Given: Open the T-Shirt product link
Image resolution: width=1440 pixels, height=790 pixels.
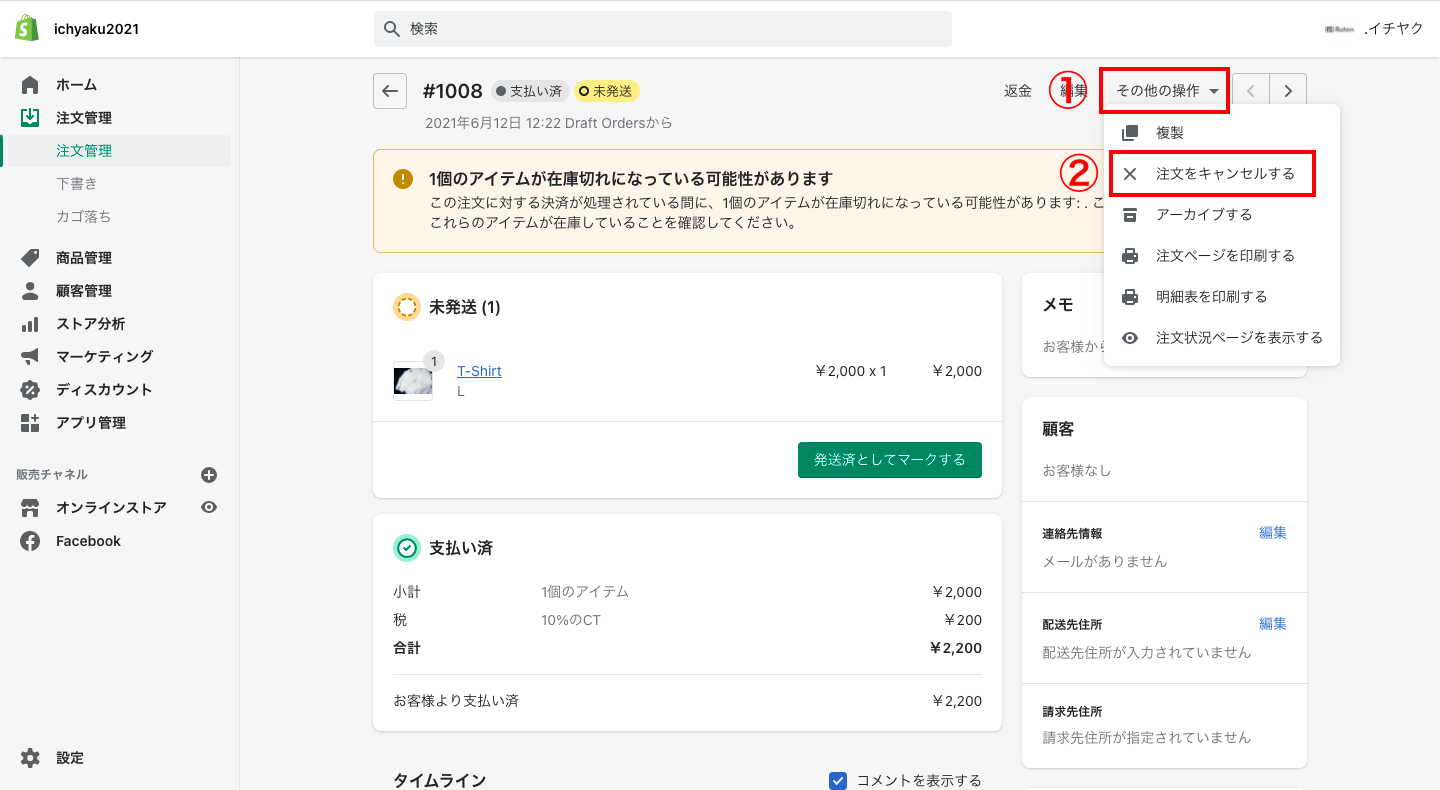Looking at the screenshot, I should click(x=479, y=371).
